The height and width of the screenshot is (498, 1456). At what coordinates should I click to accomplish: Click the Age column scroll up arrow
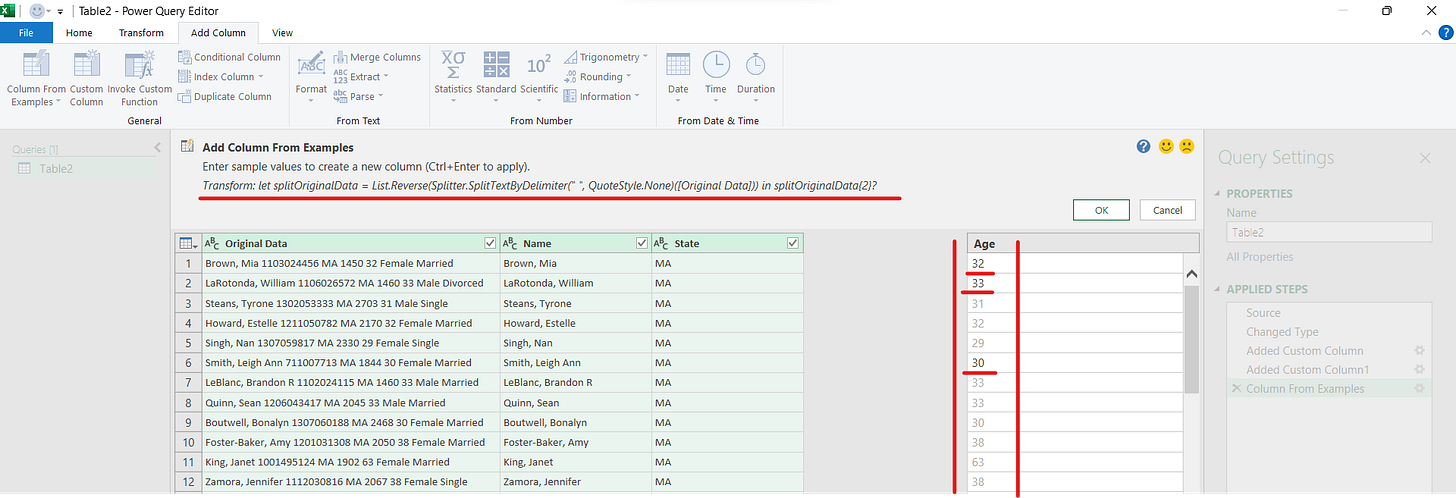point(1191,273)
